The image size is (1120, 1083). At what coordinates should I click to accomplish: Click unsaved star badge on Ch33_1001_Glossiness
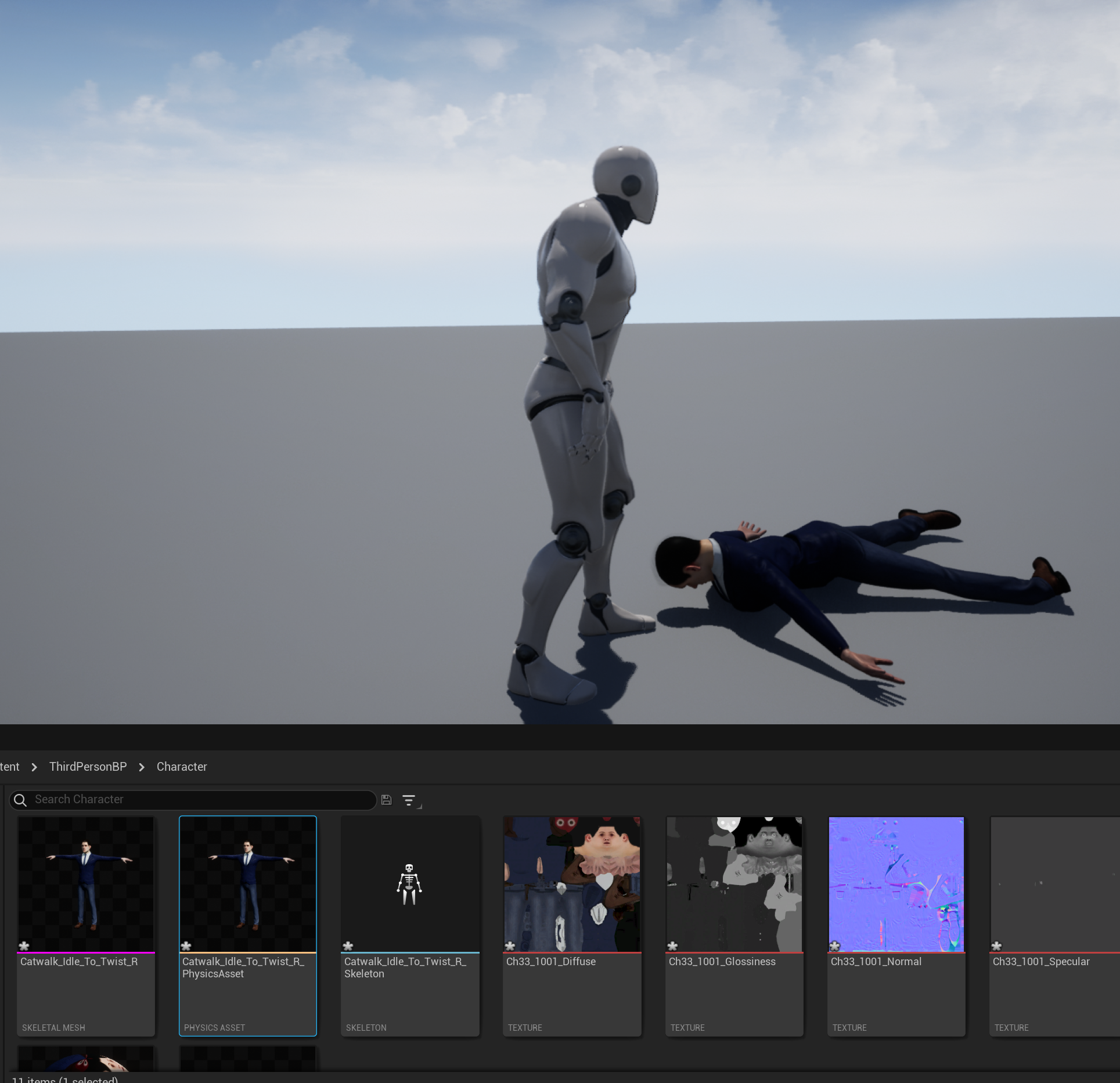click(673, 946)
